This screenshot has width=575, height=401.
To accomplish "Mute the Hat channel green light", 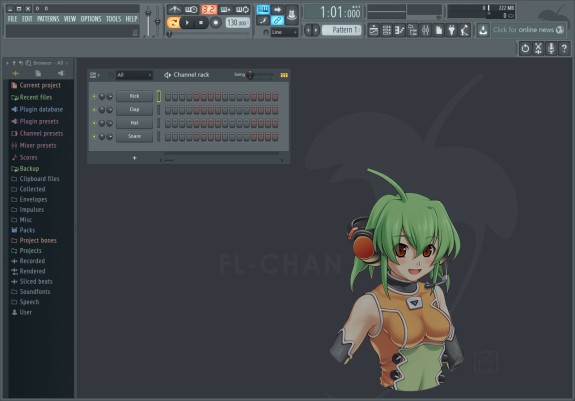I will point(94,123).
